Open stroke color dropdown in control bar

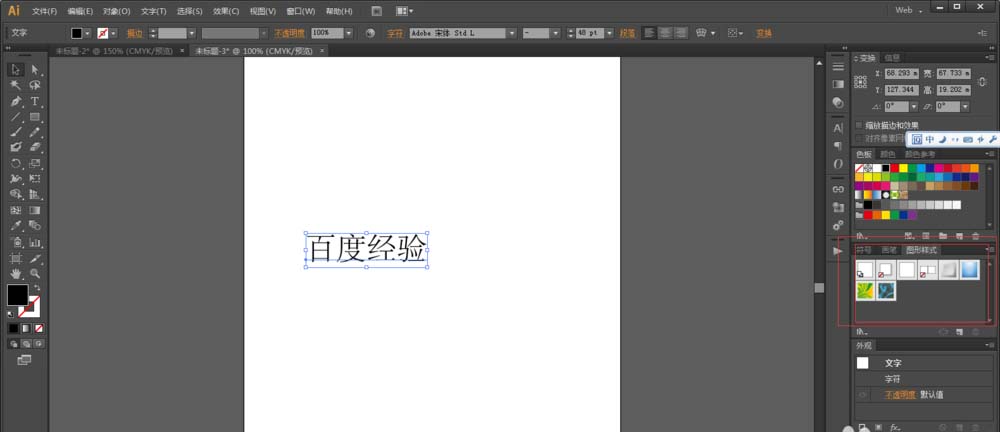(x=114, y=33)
